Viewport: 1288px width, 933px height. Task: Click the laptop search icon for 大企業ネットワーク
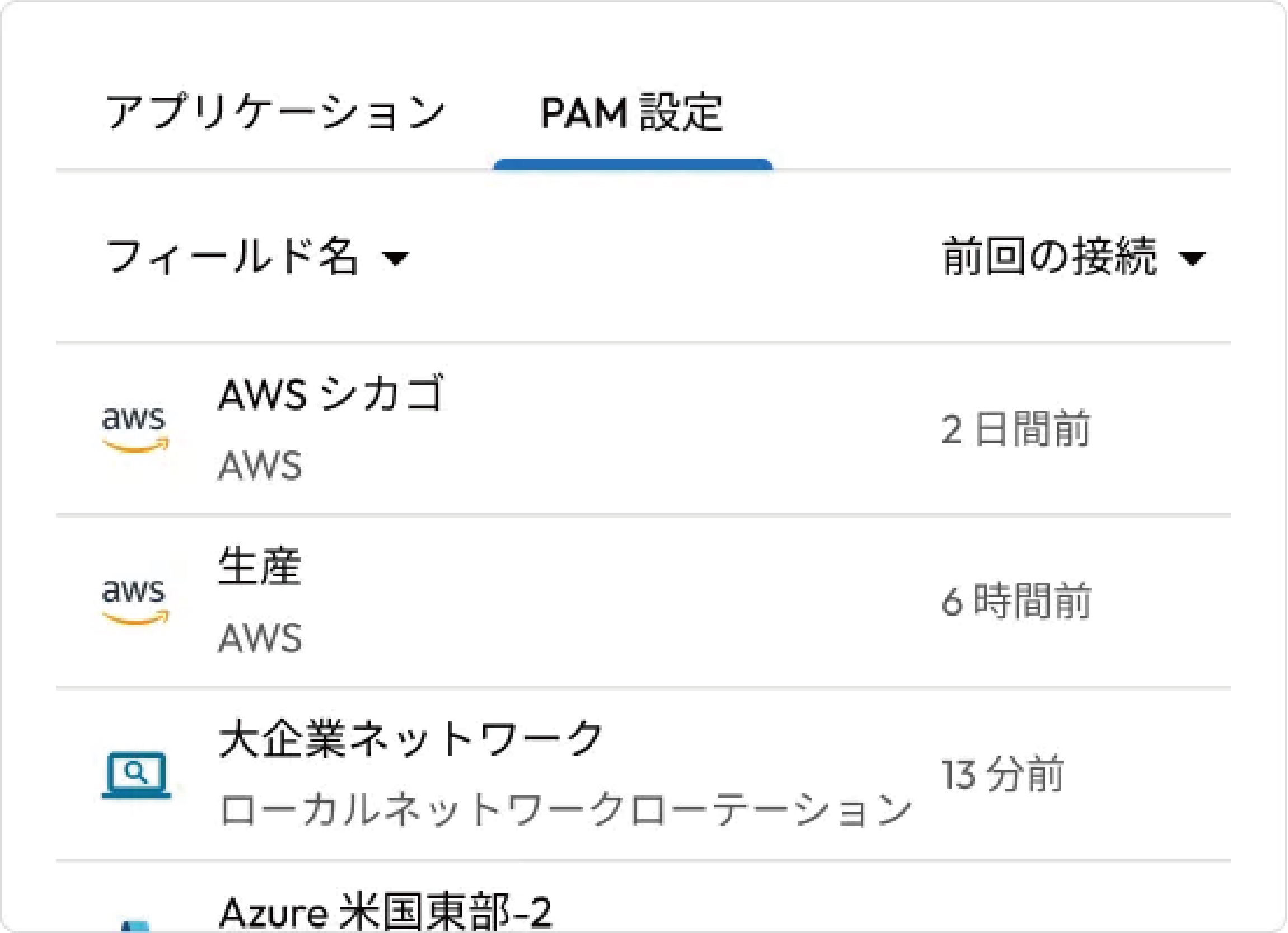coord(136,775)
